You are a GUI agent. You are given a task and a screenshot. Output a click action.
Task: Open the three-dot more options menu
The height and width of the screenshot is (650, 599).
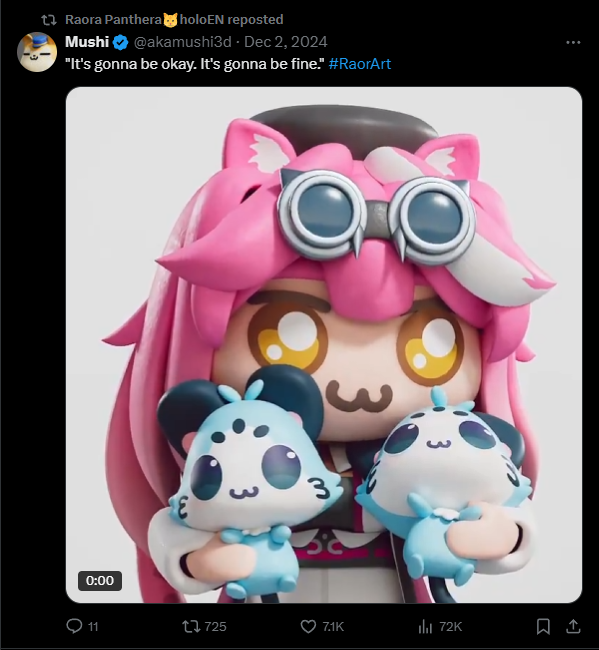[573, 42]
